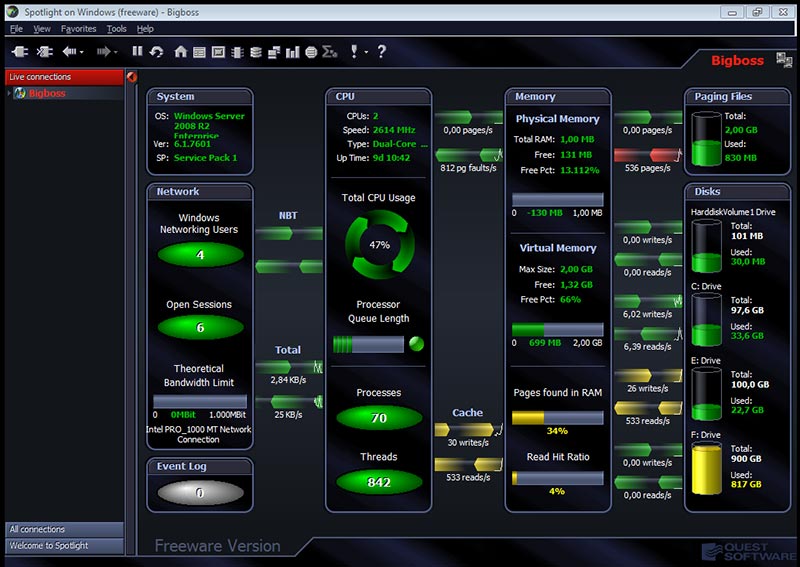This screenshot has height=567, width=800.
Task: Open the dropdown next to the Forward arrow
Action: click(116, 52)
